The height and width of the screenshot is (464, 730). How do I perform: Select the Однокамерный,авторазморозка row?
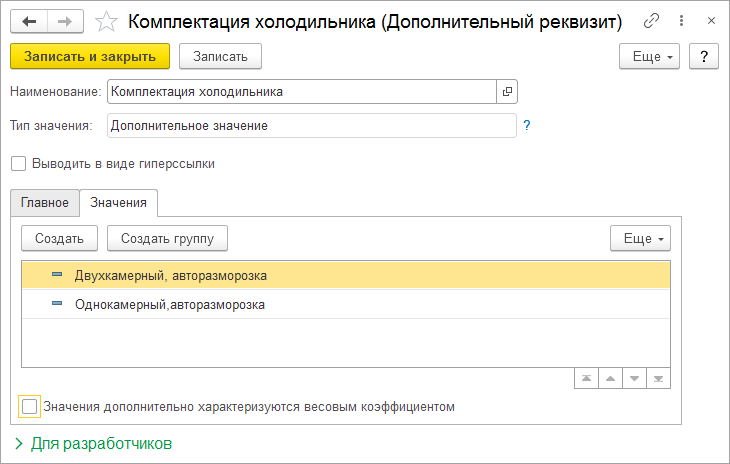click(170, 305)
